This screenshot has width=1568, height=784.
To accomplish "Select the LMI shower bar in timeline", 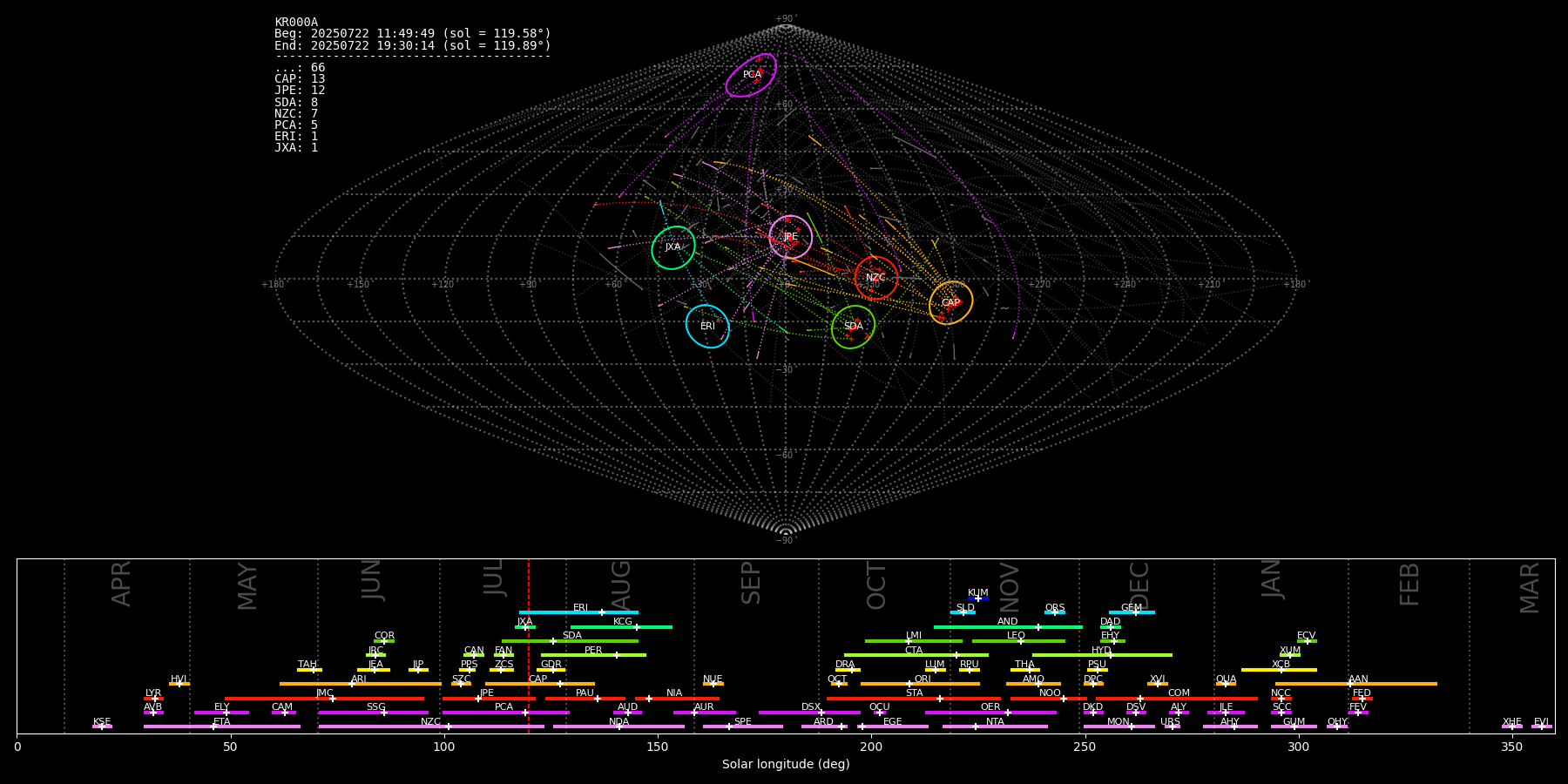I will 914,641.
